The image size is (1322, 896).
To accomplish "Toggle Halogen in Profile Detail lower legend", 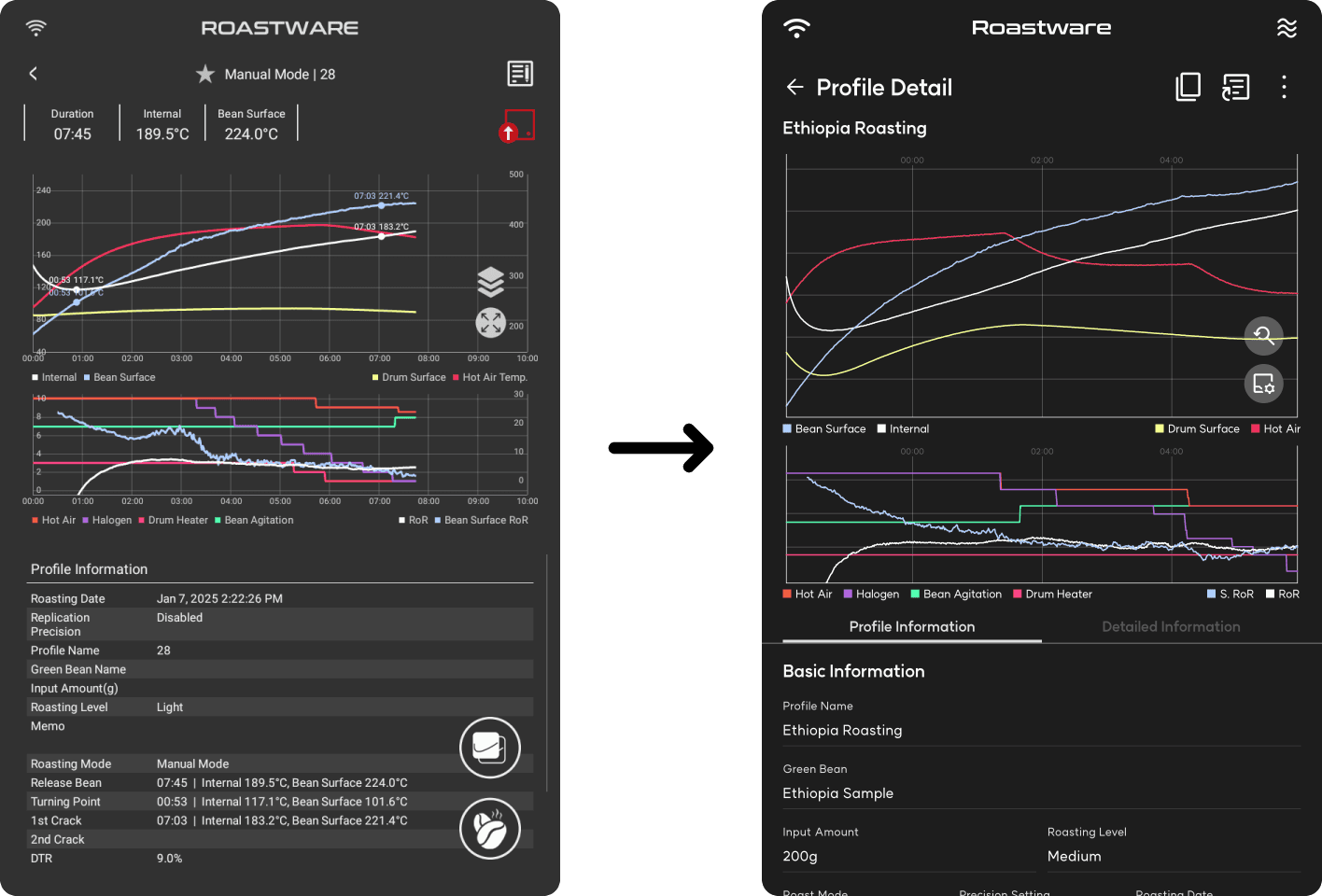I will pyautogui.click(x=871, y=594).
